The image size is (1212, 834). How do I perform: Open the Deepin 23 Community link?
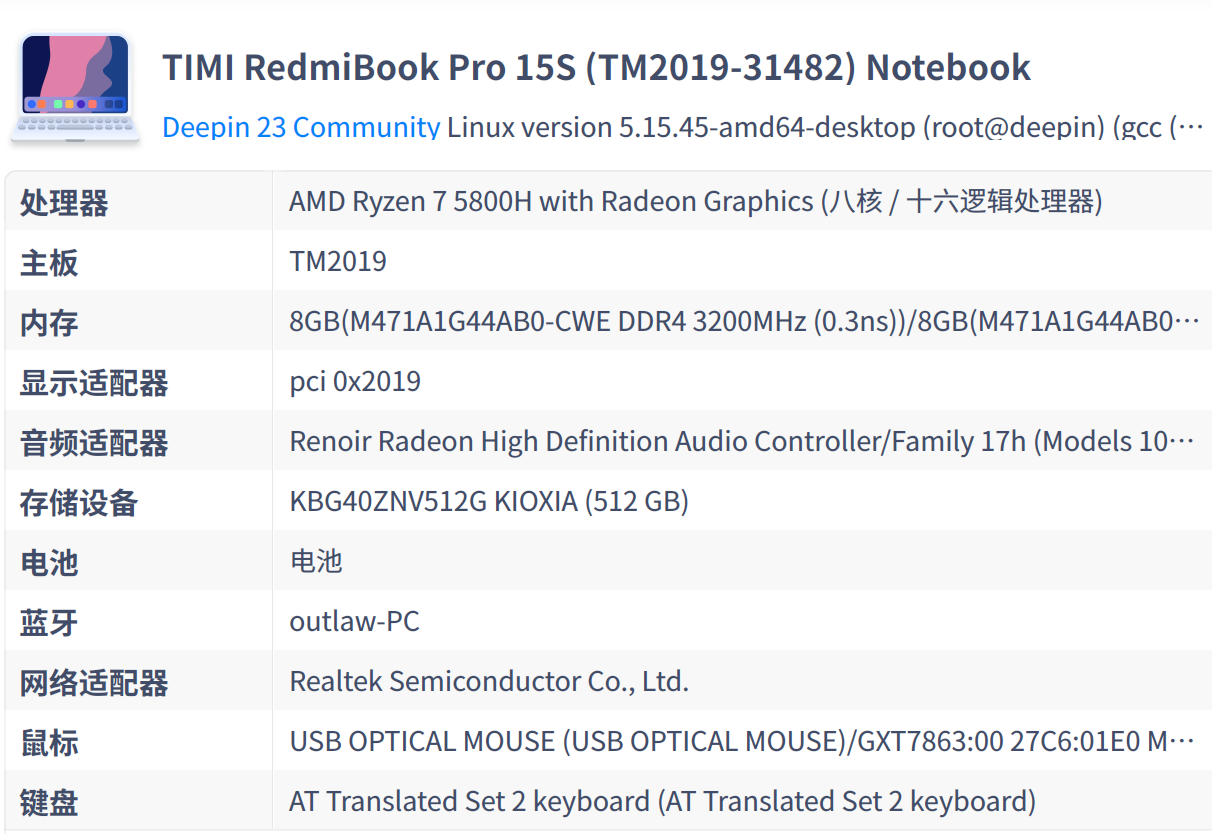click(301, 128)
